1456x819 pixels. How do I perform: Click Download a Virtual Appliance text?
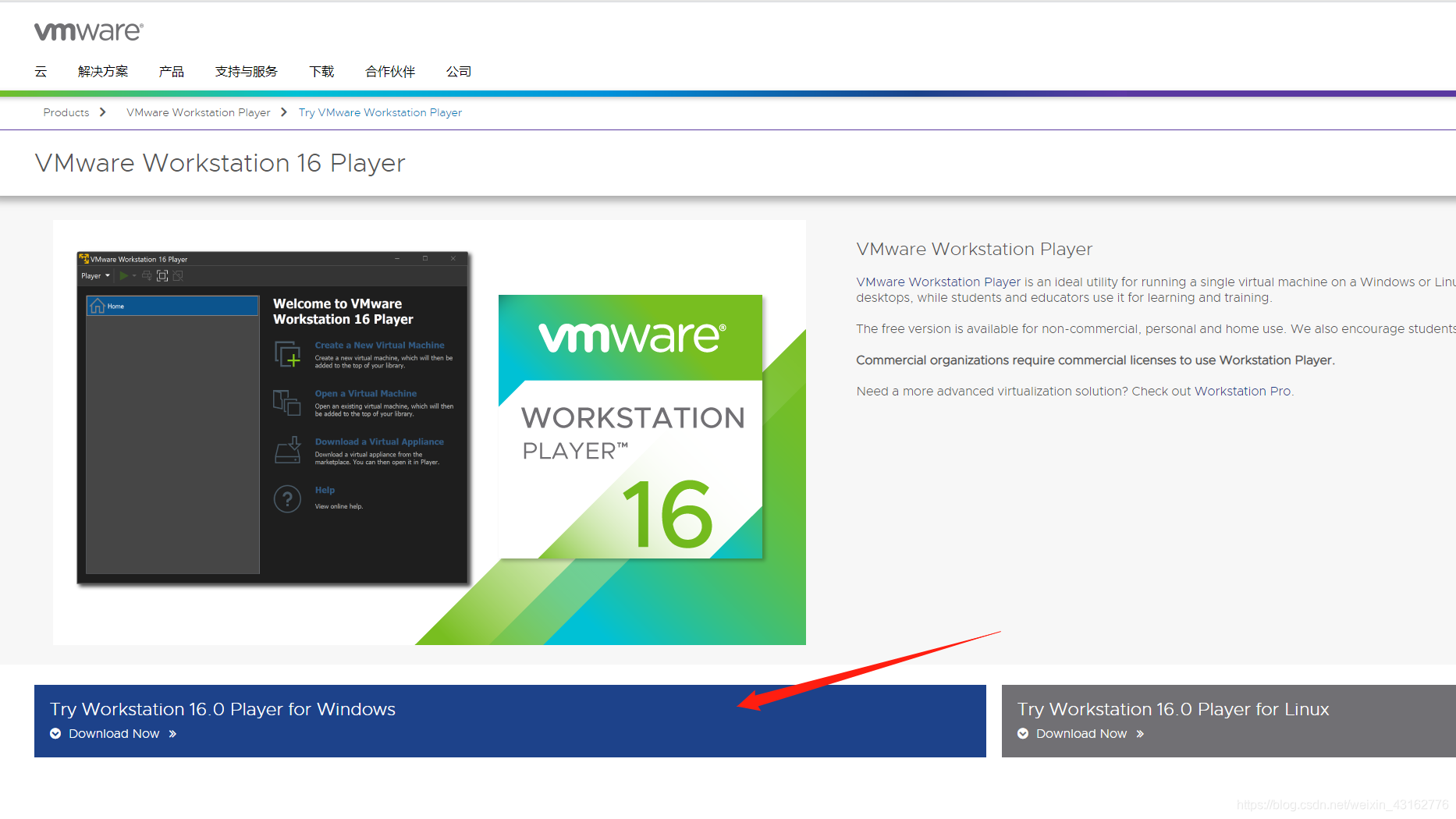[x=379, y=441]
